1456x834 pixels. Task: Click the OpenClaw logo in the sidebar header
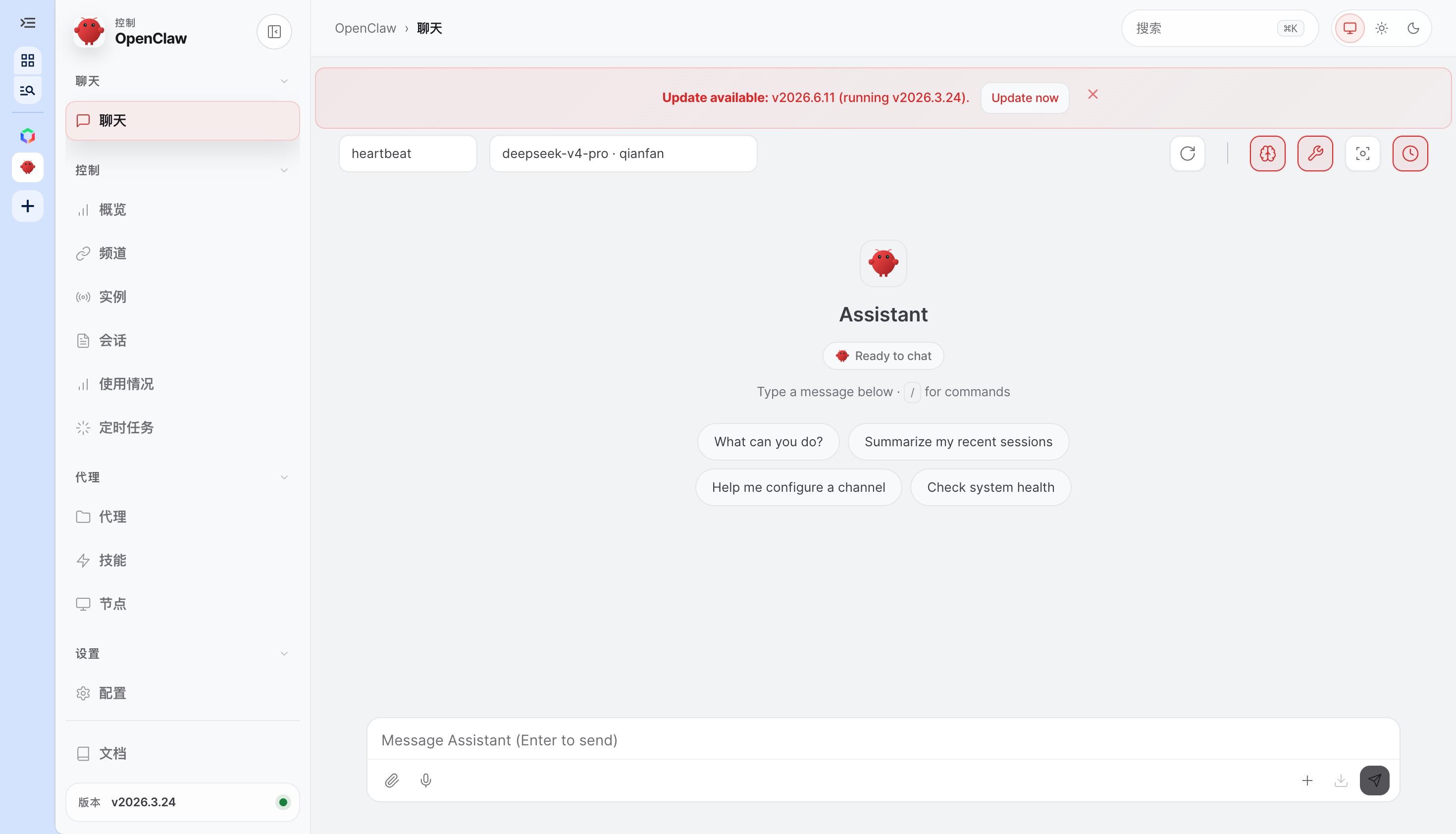click(89, 32)
